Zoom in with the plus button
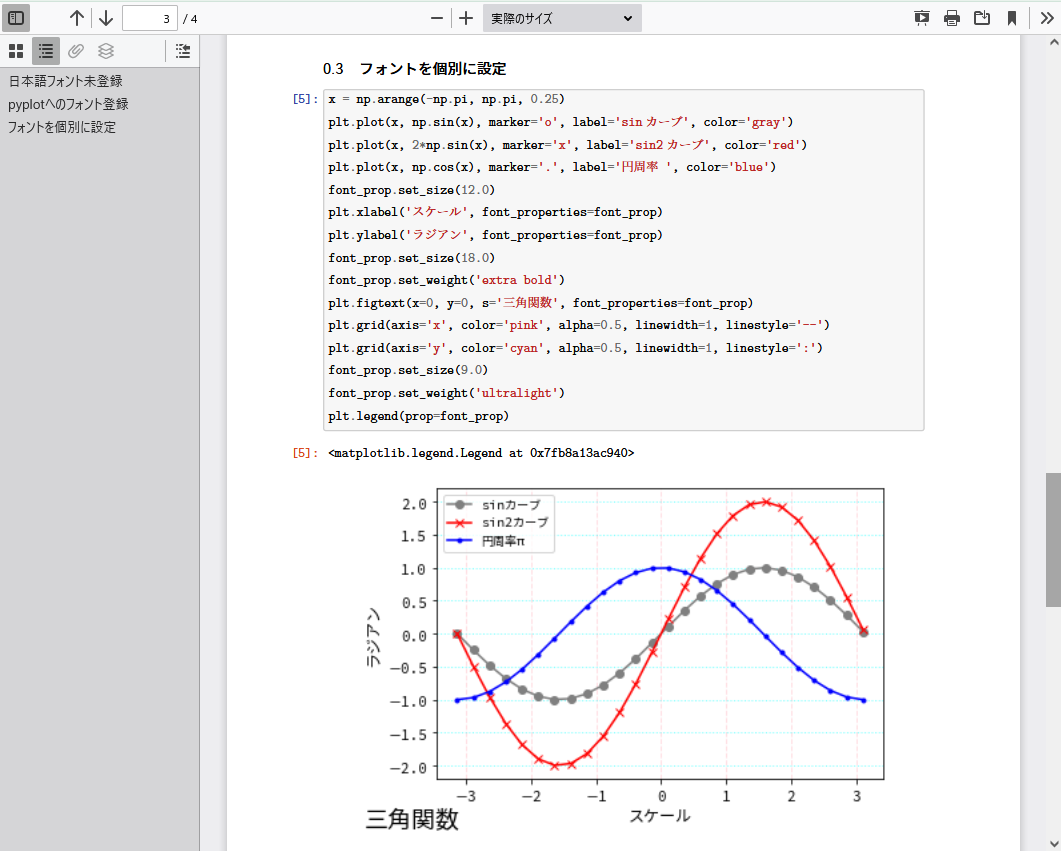This screenshot has width=1061, height=851. pyautogui.click(x=466, y=17)
